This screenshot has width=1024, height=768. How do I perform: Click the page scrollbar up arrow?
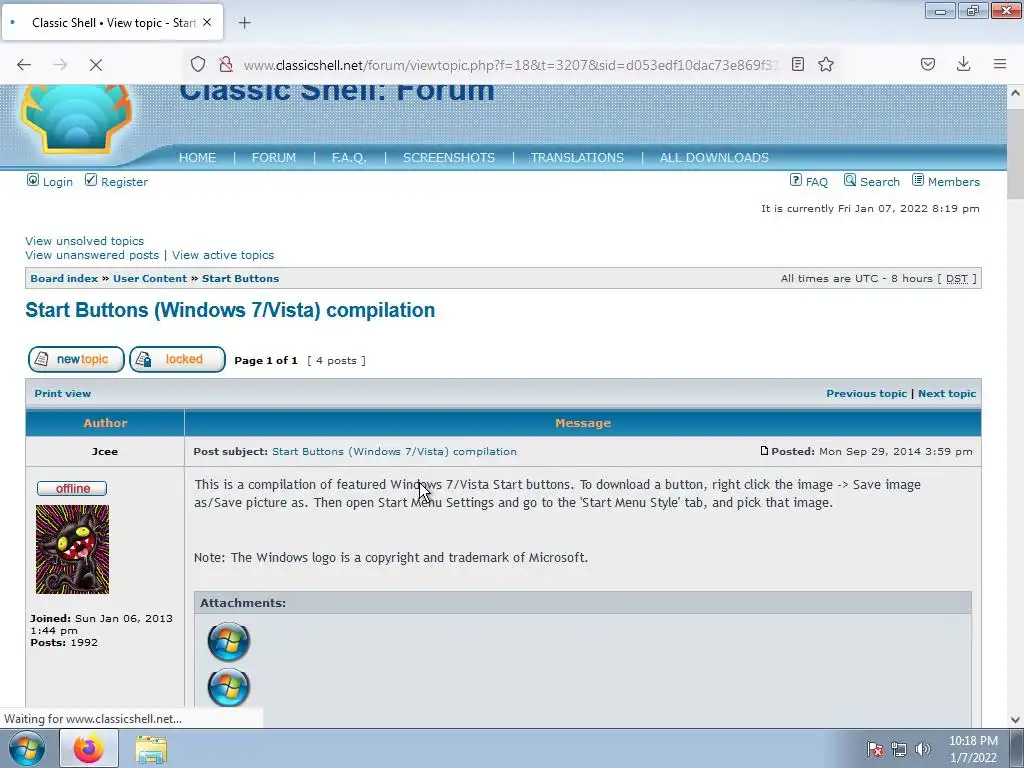pos(1015,93)
